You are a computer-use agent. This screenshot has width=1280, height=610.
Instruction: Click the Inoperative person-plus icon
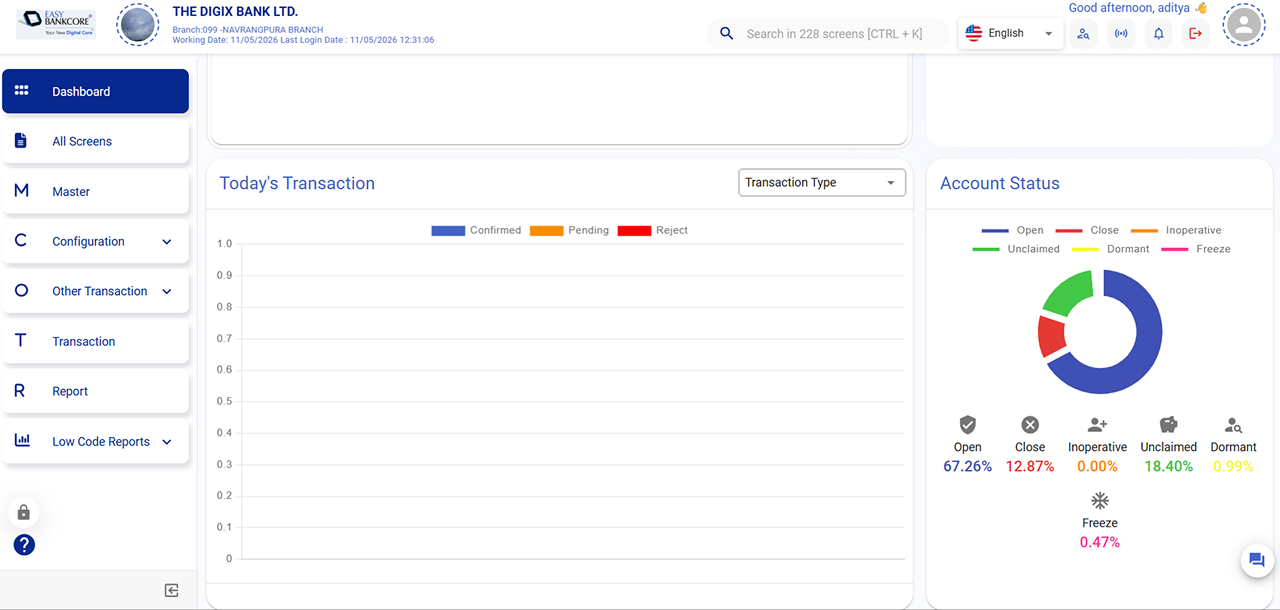(x=1097, y=424)
